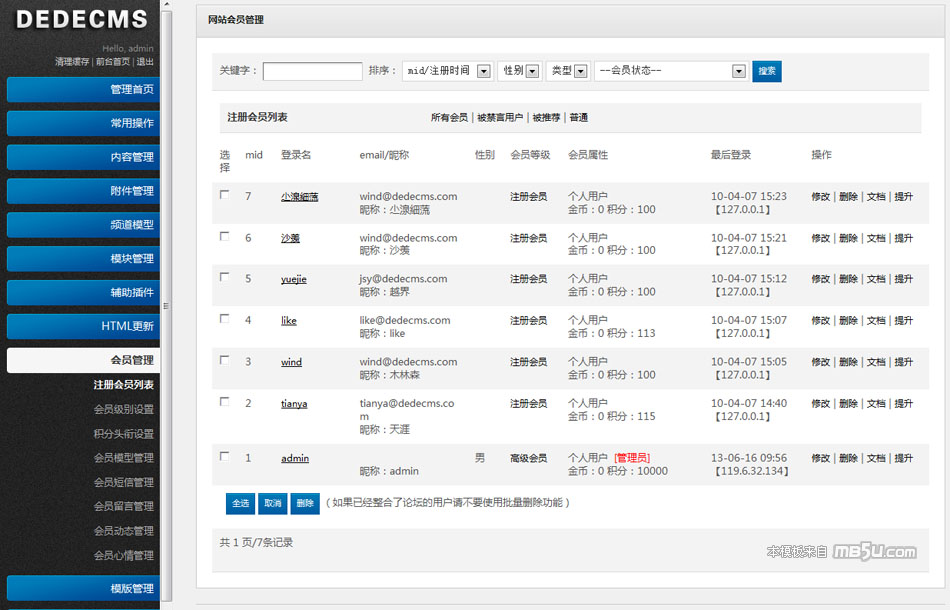The height and width of the screenshot is (610, 950).
Task: Click the 删除 batch delete button
Action: pos(304,504)
